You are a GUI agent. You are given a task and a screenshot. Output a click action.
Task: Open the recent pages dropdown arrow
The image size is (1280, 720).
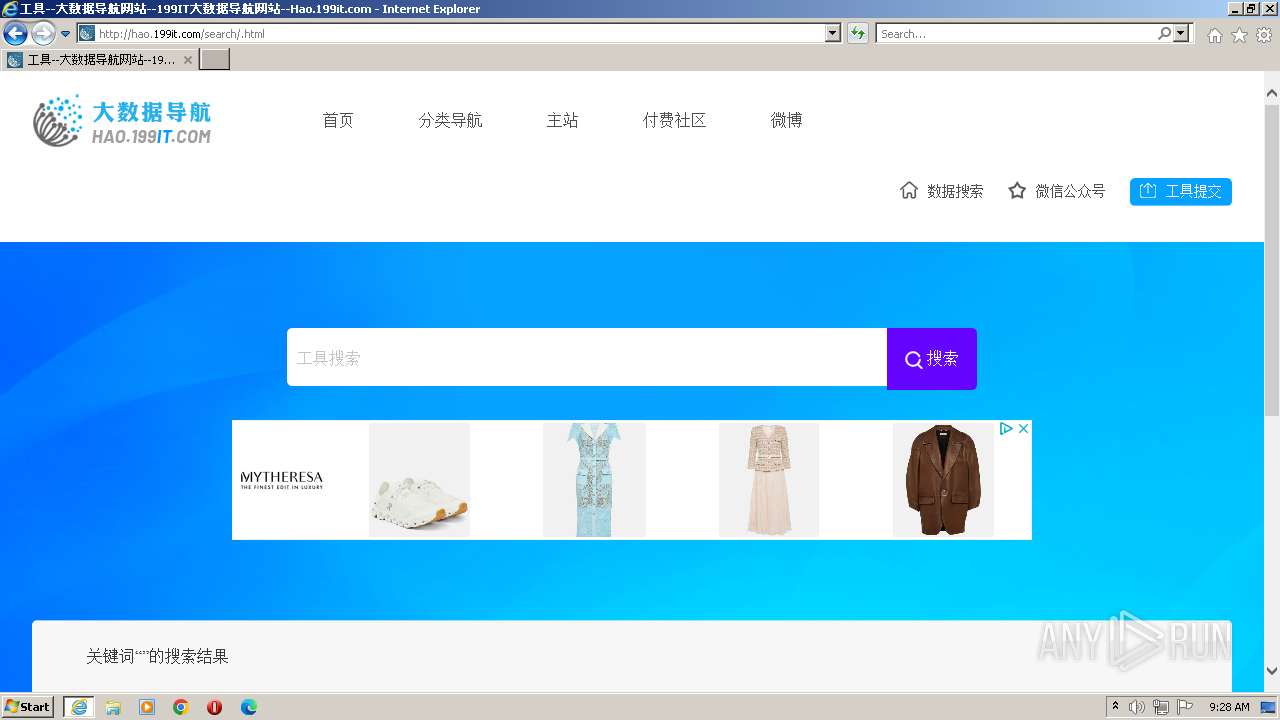tap(65, 34)
